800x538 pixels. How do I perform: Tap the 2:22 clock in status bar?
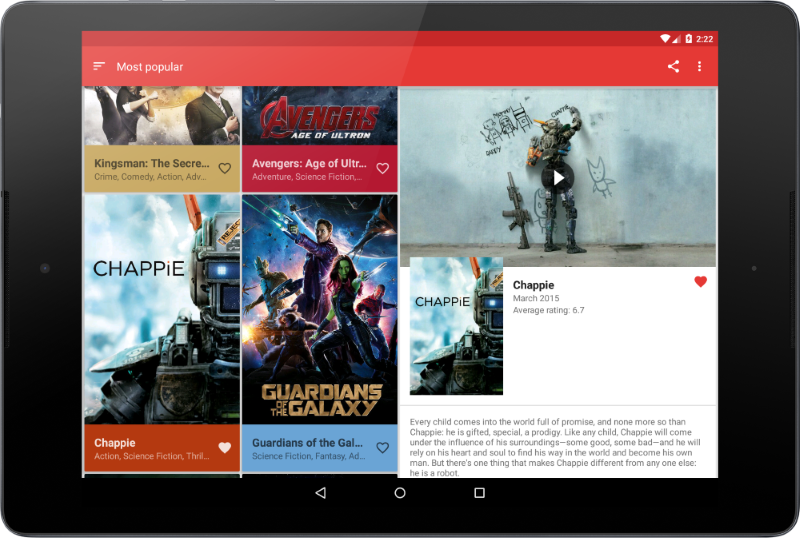click(705, 39)
